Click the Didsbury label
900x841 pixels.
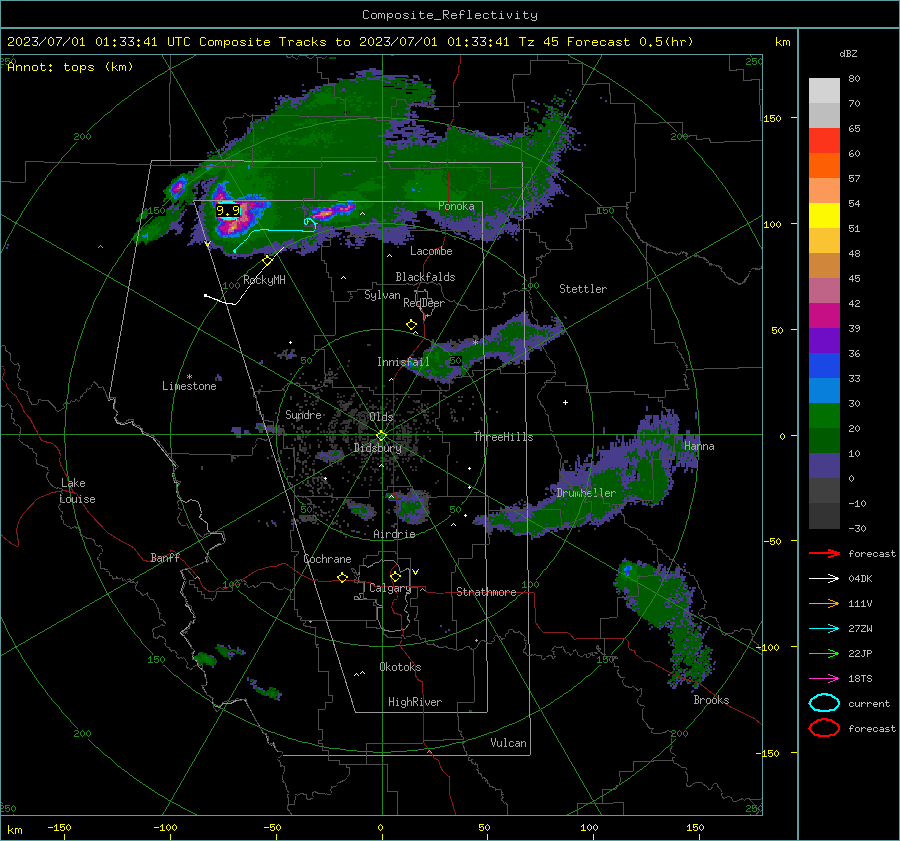(378, 448)
